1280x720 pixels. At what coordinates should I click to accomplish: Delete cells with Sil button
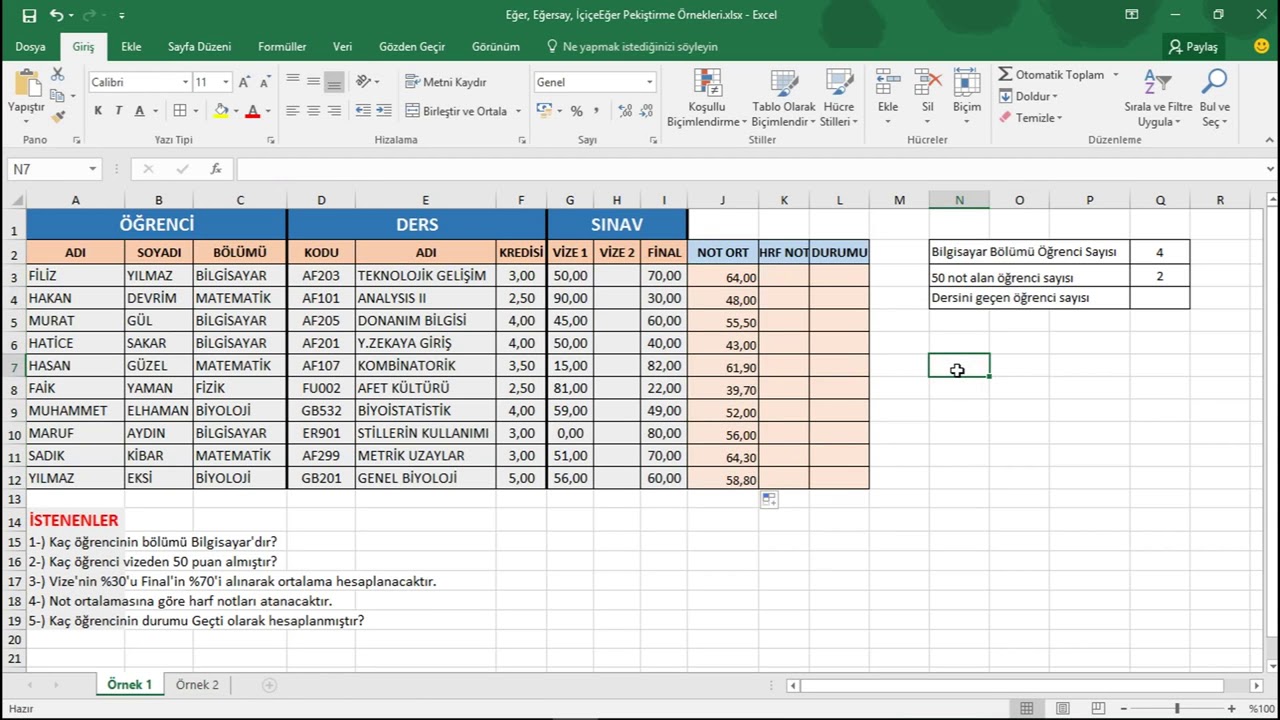click(928, 98)
